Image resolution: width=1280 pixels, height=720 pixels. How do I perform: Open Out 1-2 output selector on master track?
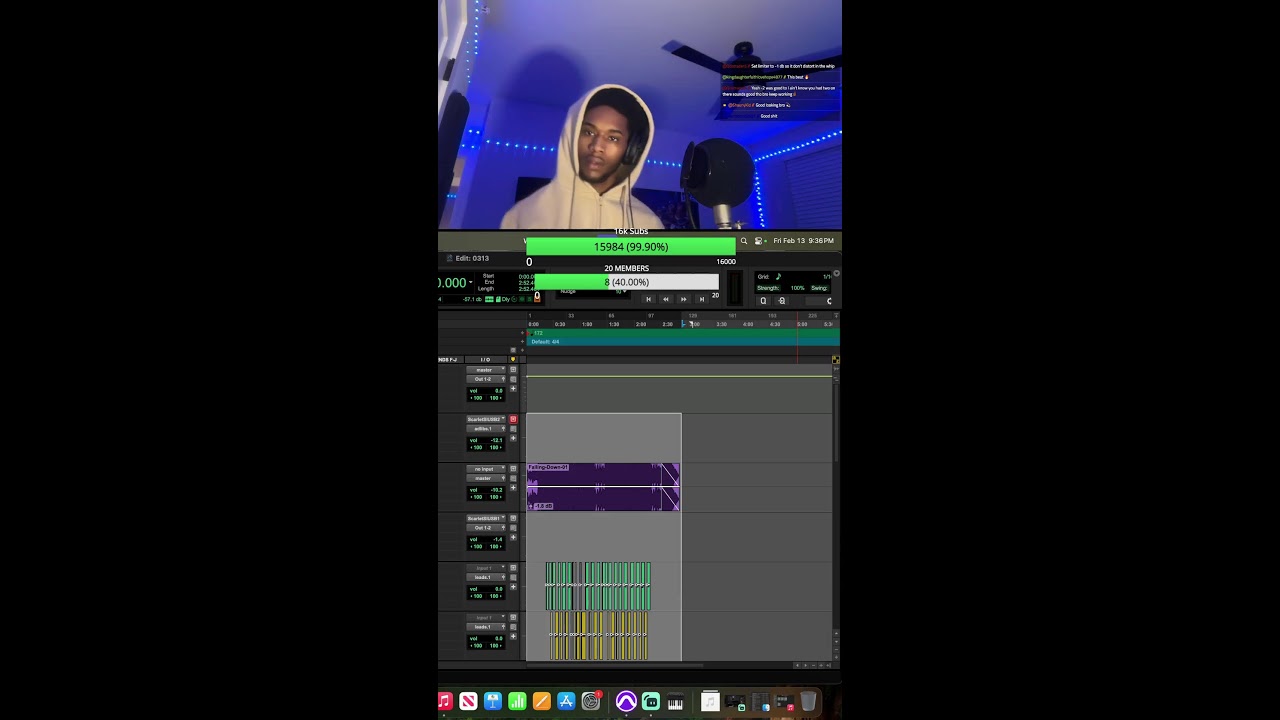tap(486, 379)
